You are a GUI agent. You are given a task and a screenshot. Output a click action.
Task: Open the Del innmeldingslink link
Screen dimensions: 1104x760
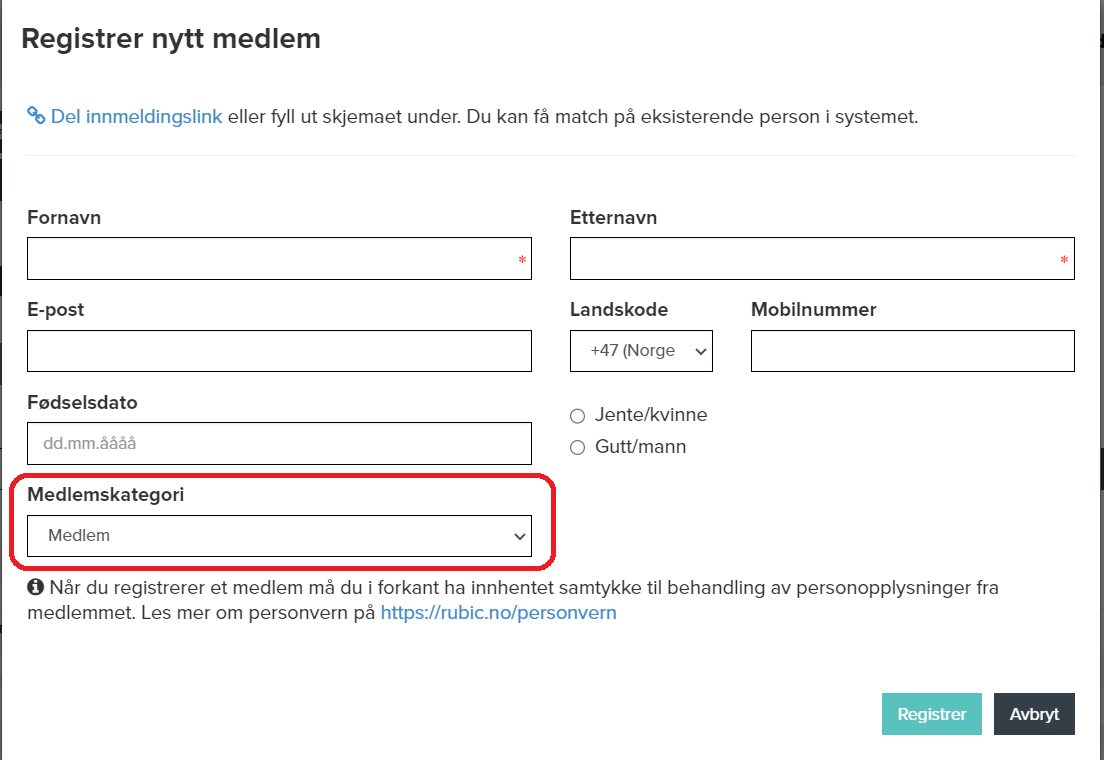137,116
